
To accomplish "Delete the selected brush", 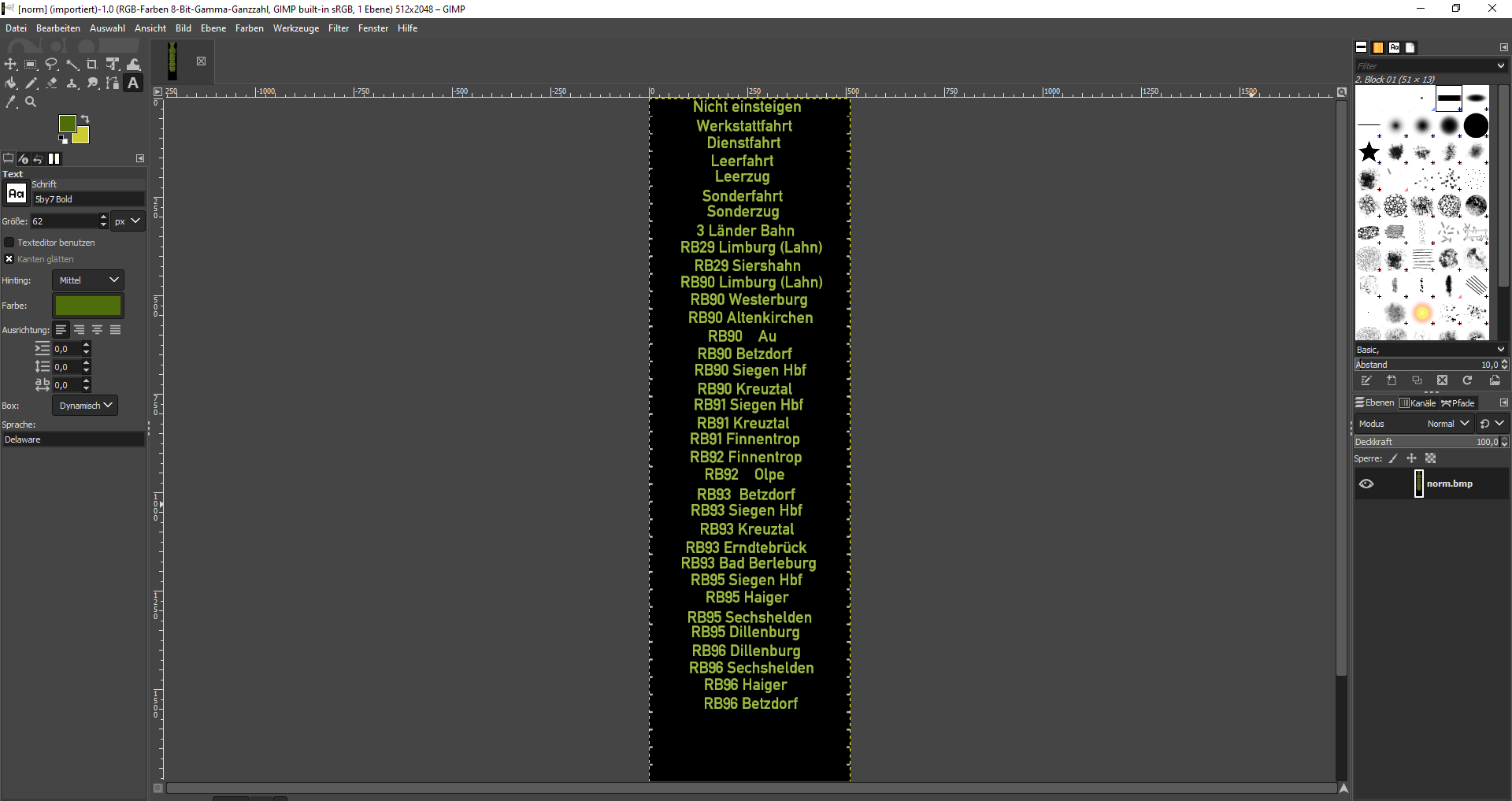I will tap(1442, 381).
